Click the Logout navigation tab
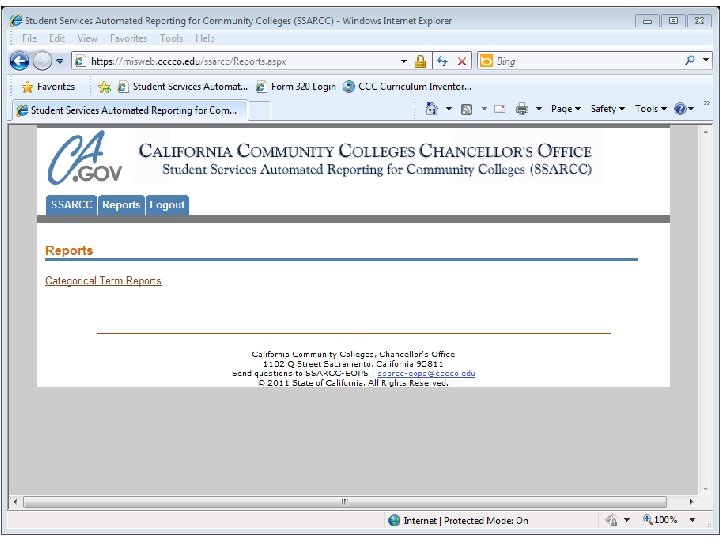The width and height of the screenshot is (720, 540). coord(167,205)
